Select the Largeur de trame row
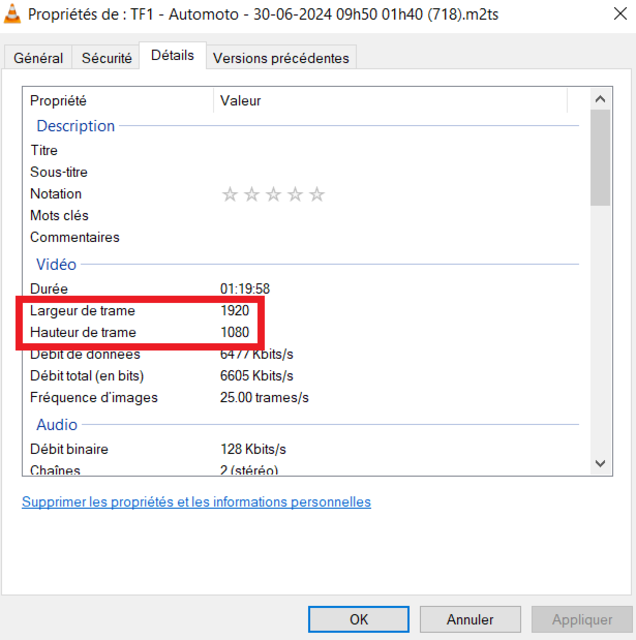The width and height of the screenshot is (636, 640). (x=304, y=311)
